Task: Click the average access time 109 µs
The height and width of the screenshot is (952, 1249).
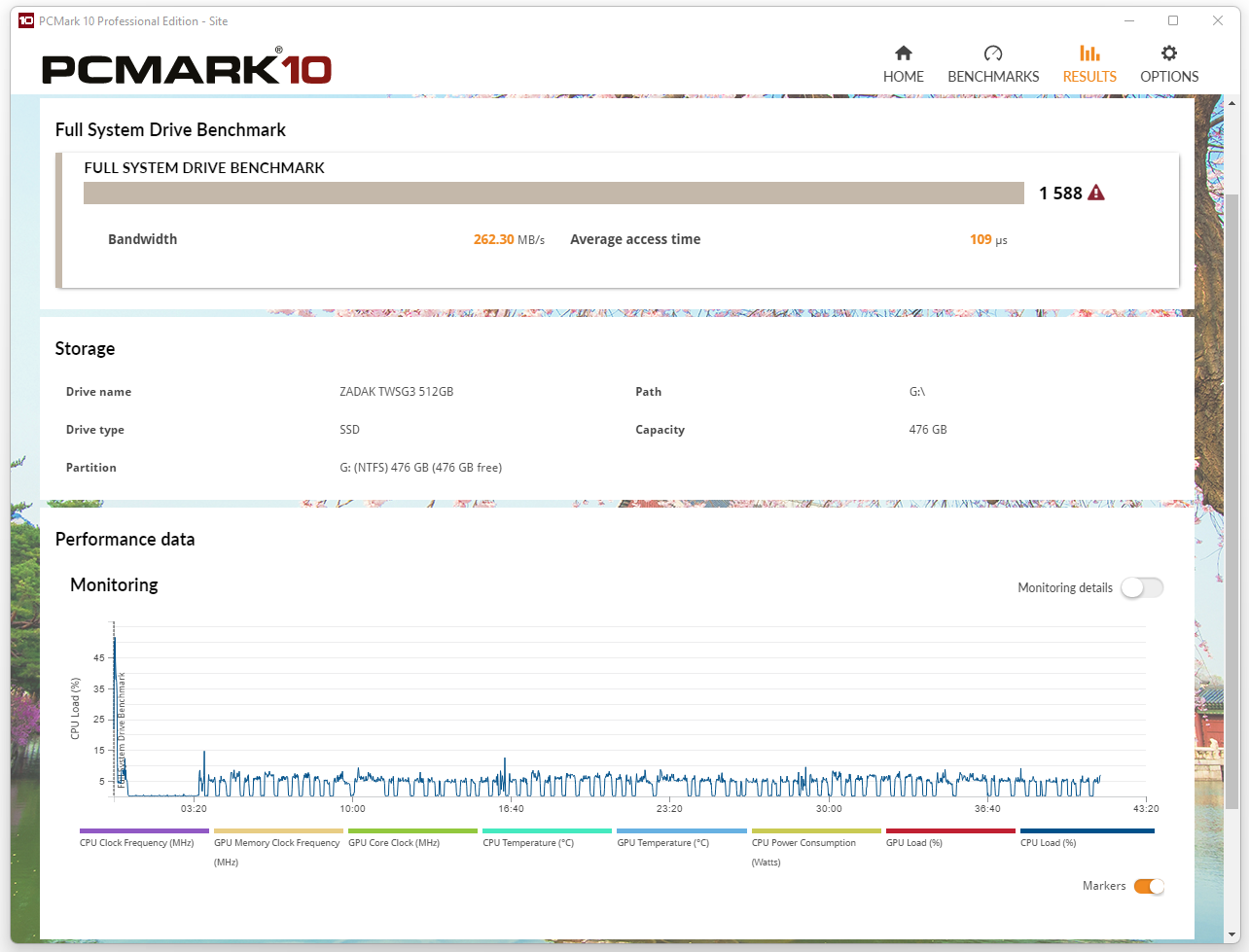Action: point(988,239)
